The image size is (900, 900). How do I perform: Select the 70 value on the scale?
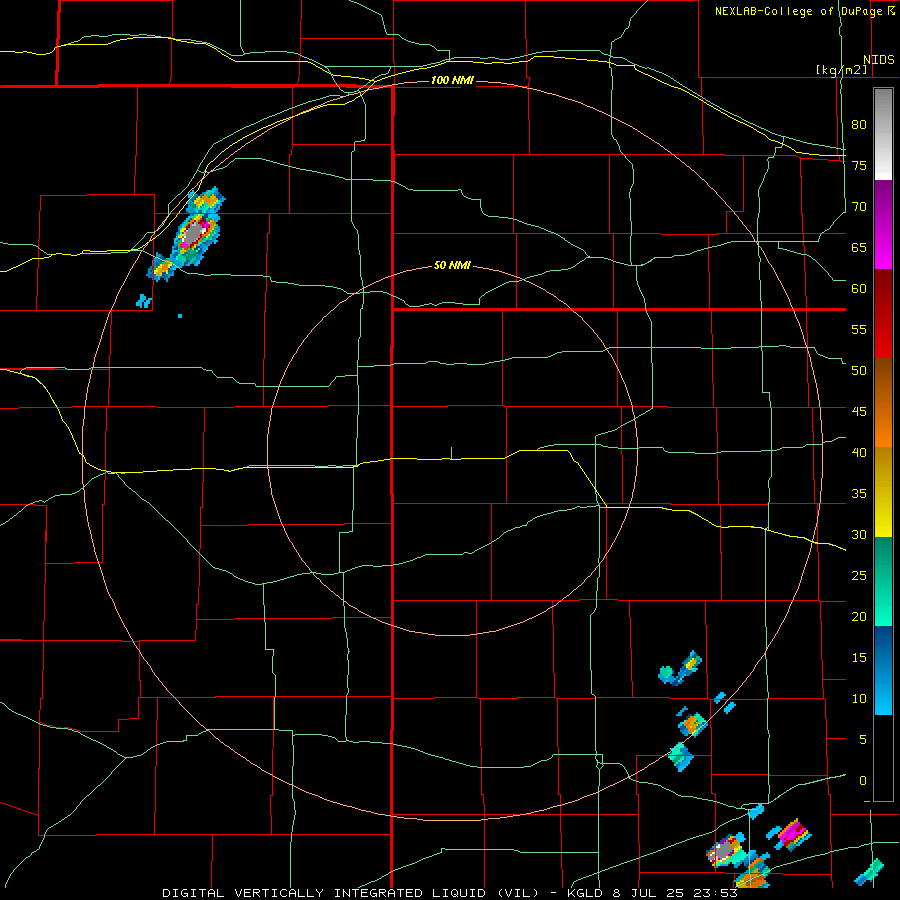coord(859,207)
